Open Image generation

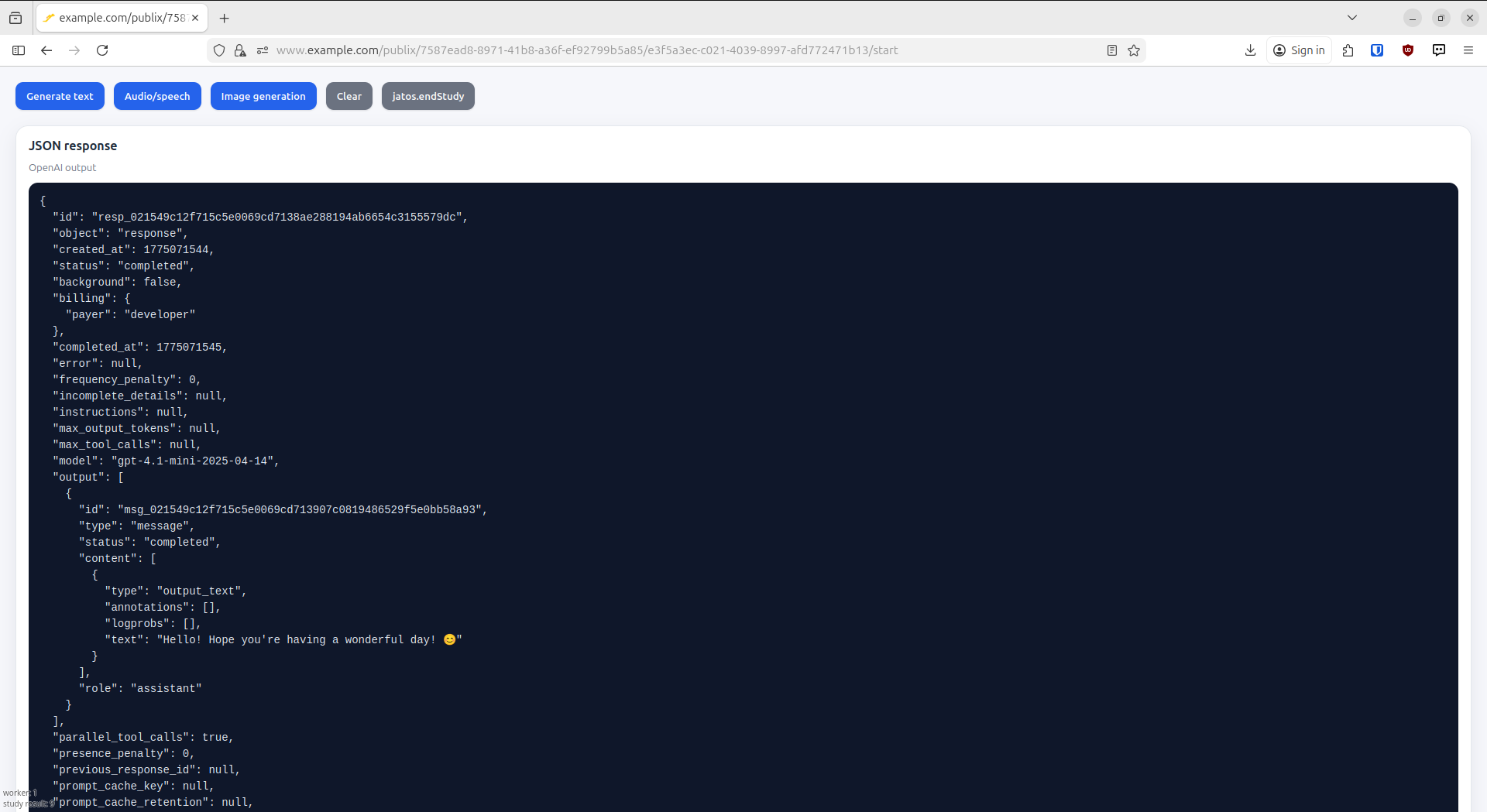click(263, 96)
